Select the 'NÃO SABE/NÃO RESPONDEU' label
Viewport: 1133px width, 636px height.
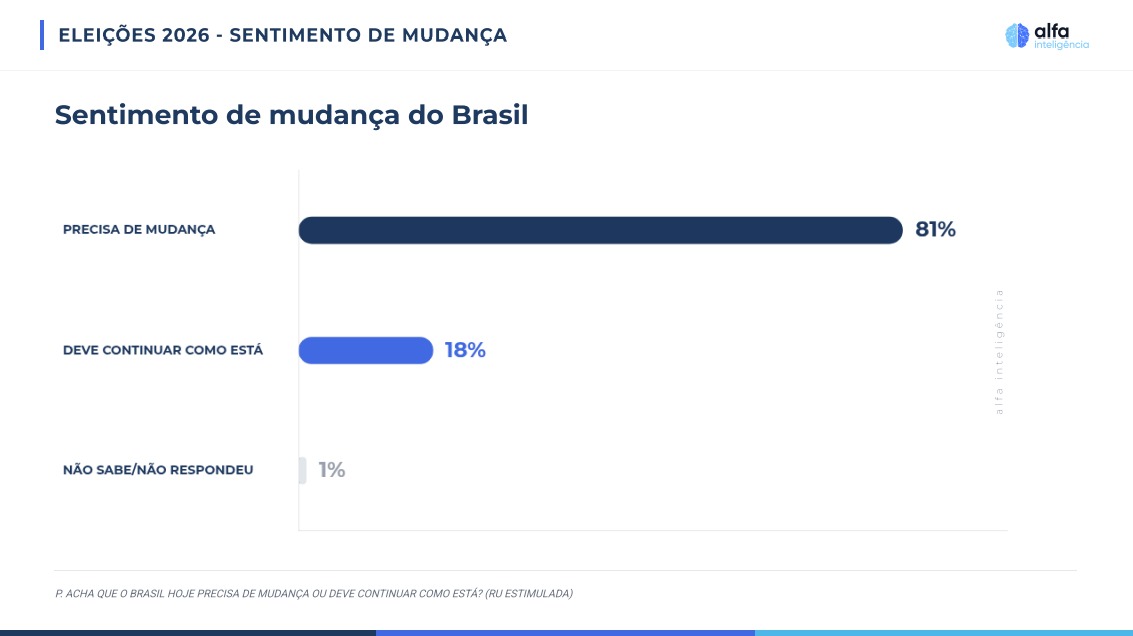(158, 470)
